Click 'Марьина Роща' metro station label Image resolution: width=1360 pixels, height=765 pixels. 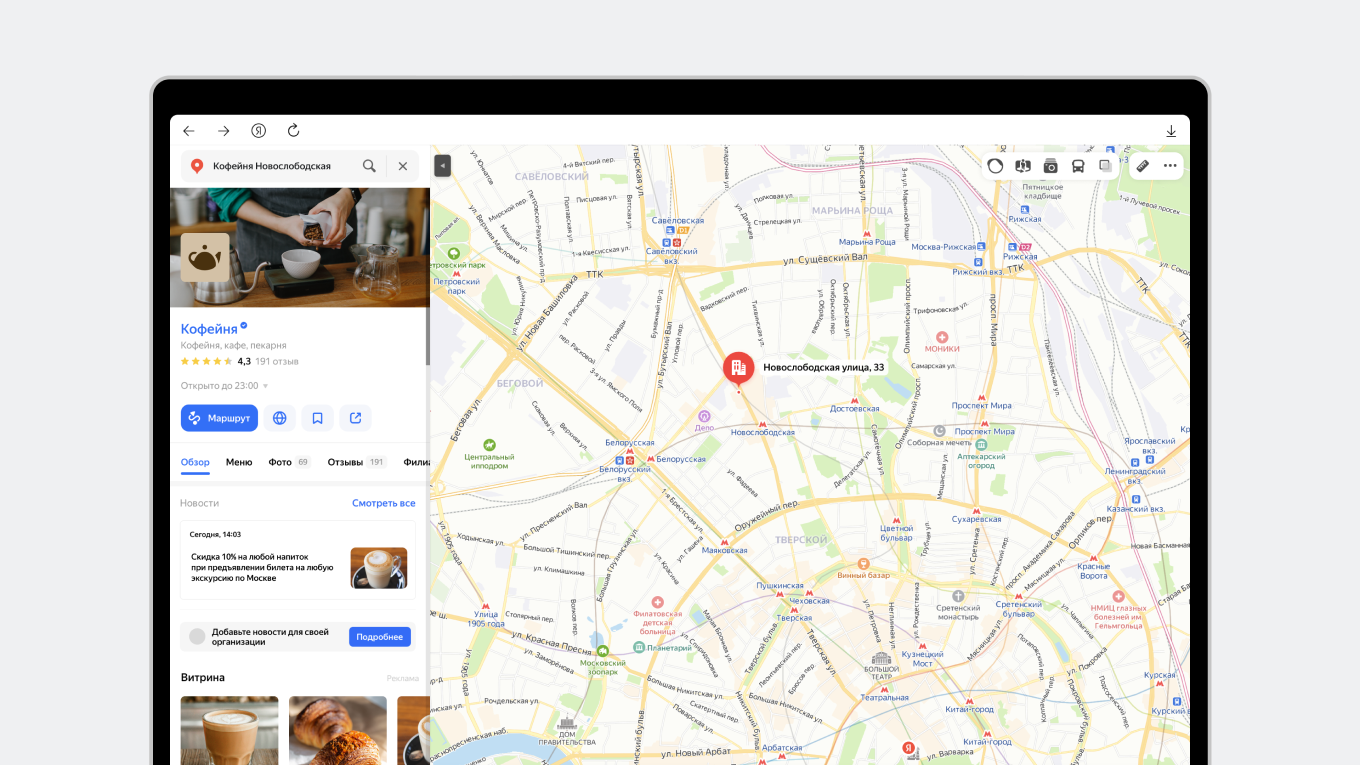coord(867,241)
